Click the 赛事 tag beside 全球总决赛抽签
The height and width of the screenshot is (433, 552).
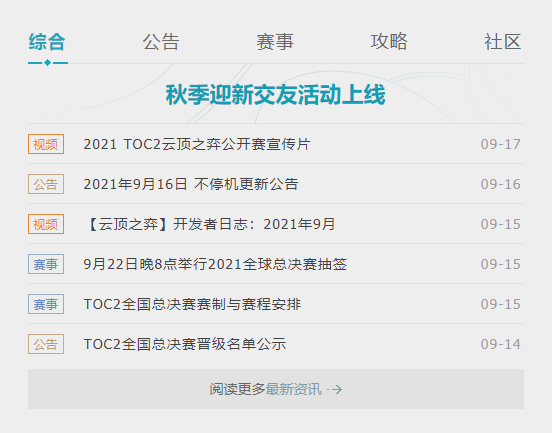click(46, 264)
